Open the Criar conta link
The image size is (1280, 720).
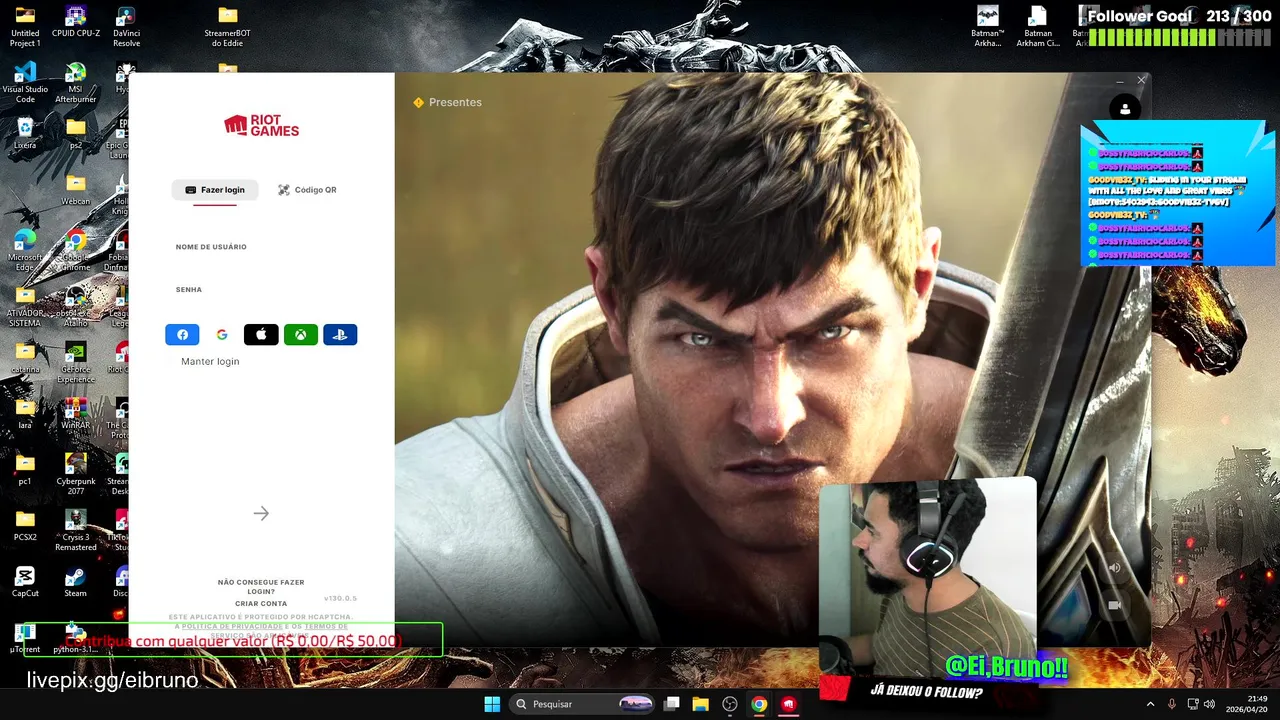[261, 604]
